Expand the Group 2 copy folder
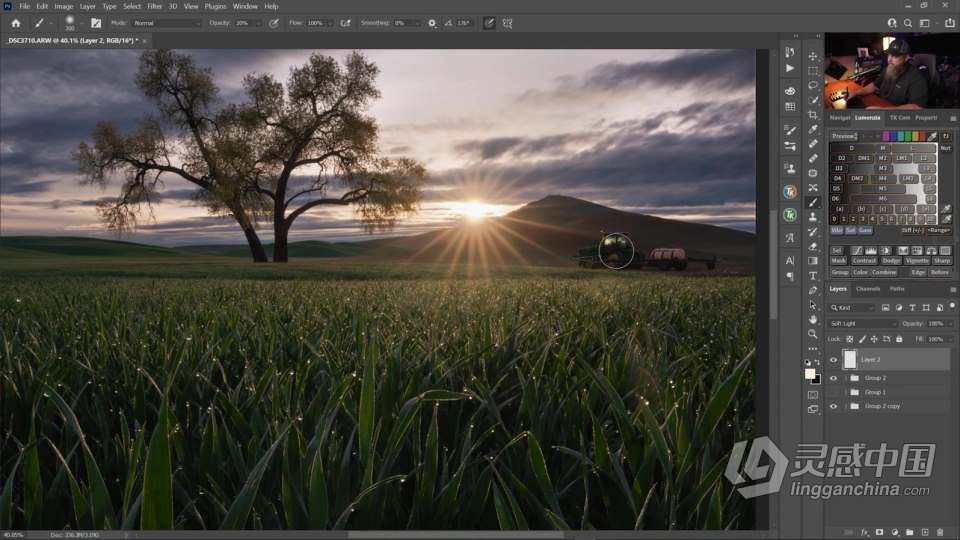Image resolution: width=960 pixels, height=540 pixels. 846,407
